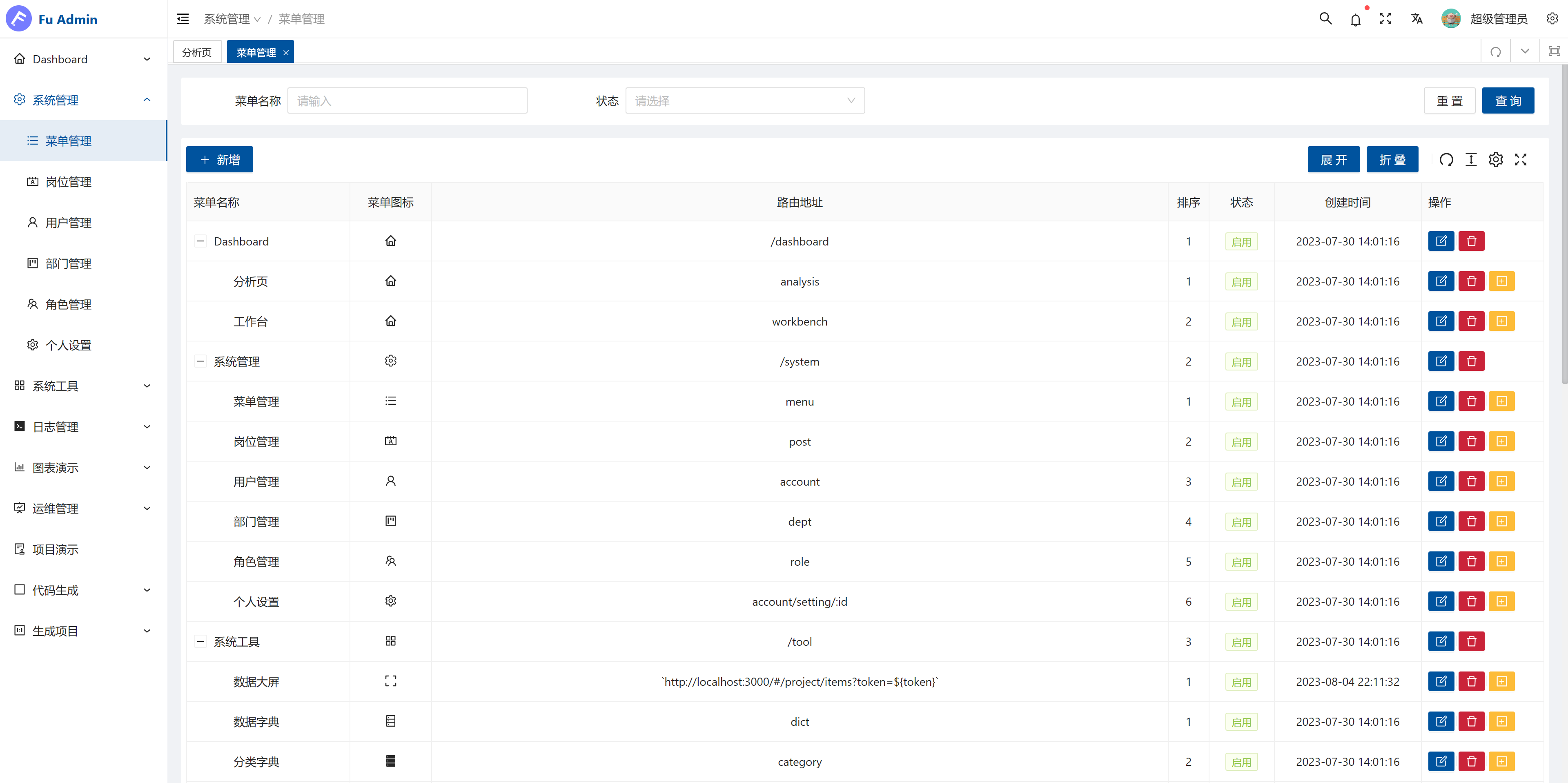The width and height of the screenshot is (1568, 783).
Task: Click the yellow add-child icon for the dict row
Action: tap(1501, 721)
